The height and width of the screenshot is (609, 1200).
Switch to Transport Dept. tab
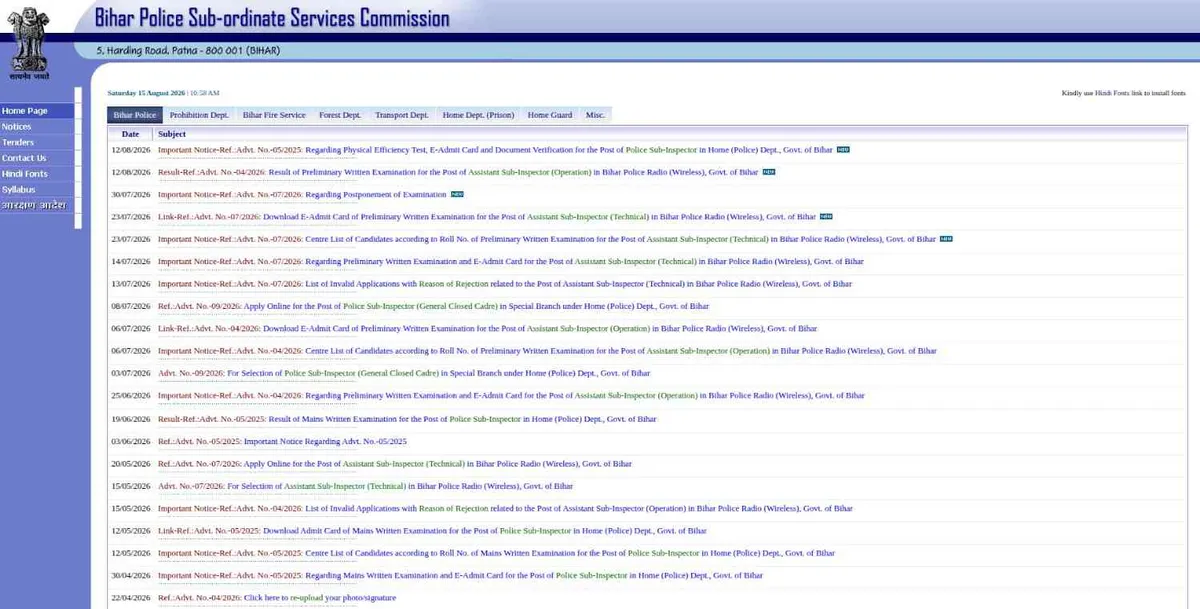point(402,115)
